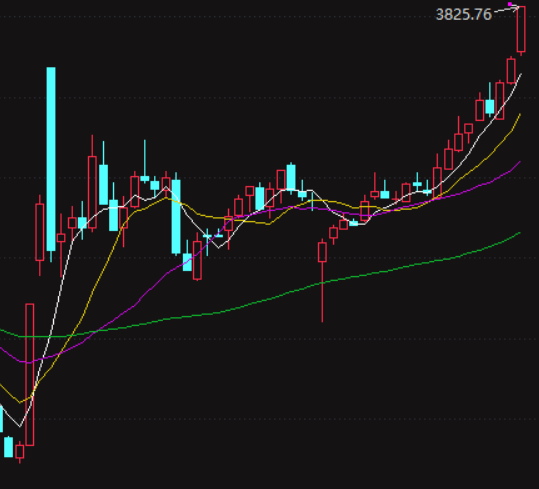Click the small red candle marking the lowest low
Viewport: 539px width, 489px height.
click(20, 452)
